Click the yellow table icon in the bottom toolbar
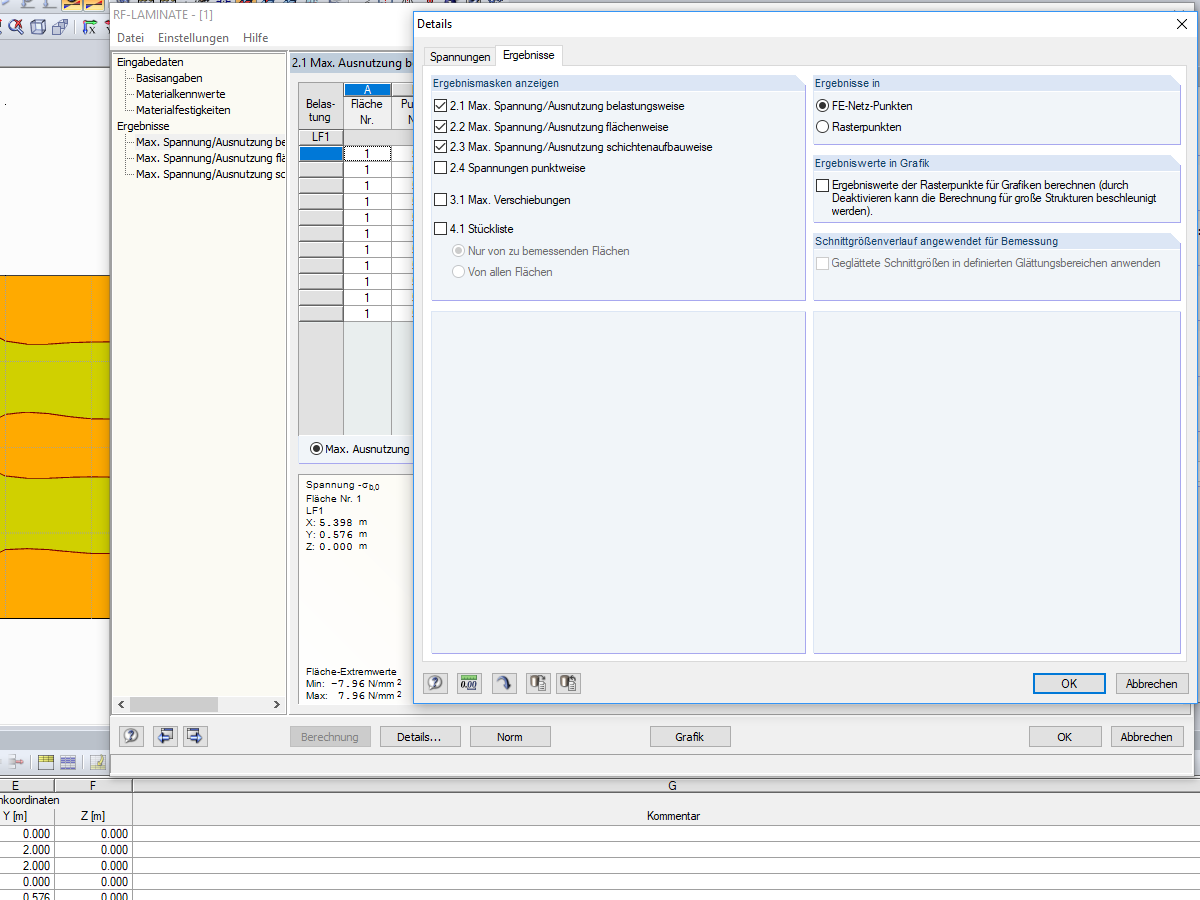1200x900 pixels. pos(46,762)
